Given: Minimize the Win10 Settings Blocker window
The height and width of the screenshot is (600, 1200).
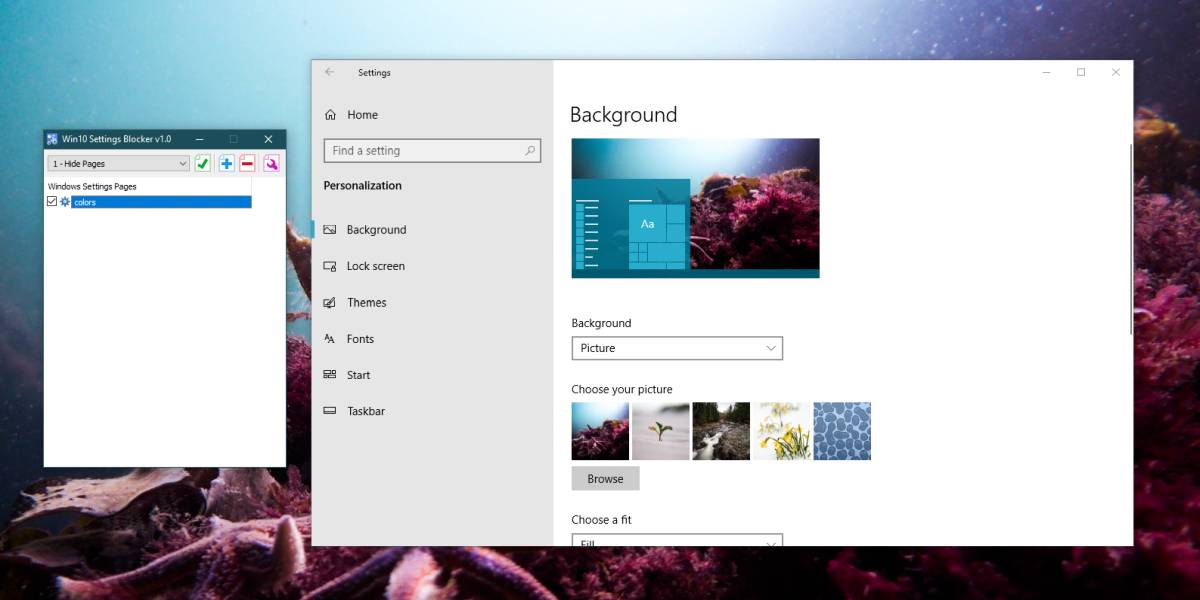Looking at the screenshot, I should [199, 139].
